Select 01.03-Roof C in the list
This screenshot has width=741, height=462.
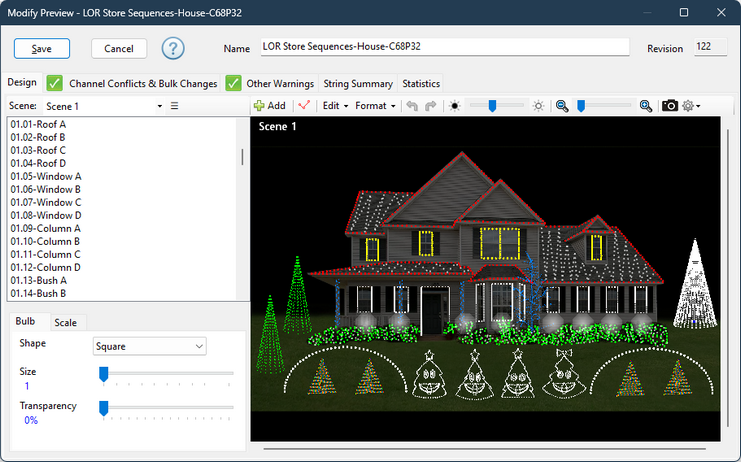38,150
